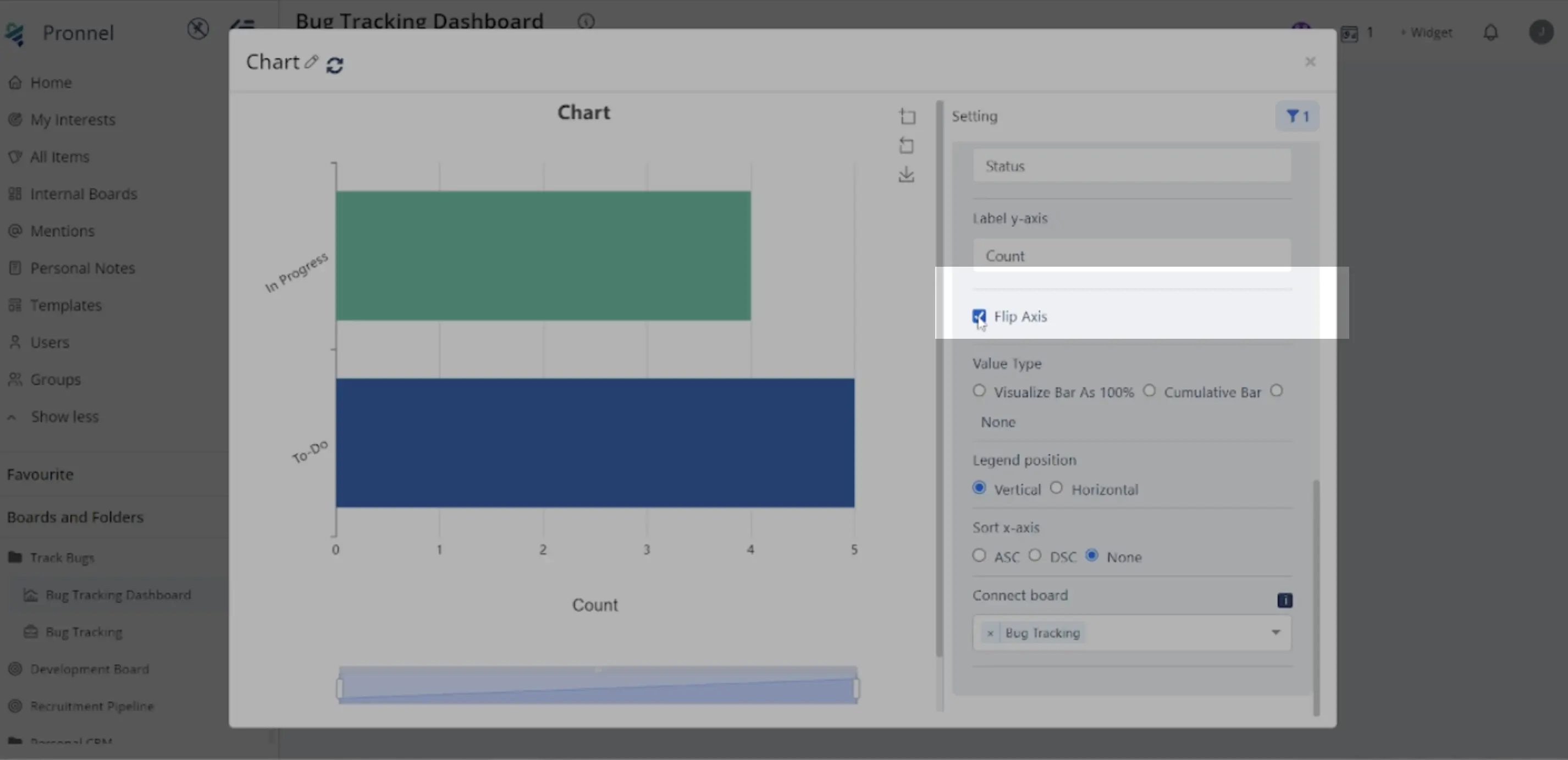The height and width of the screenshot is (760, 1568).
Task: Click the settings panel scrollbar
Action: tap(1316, 597)
